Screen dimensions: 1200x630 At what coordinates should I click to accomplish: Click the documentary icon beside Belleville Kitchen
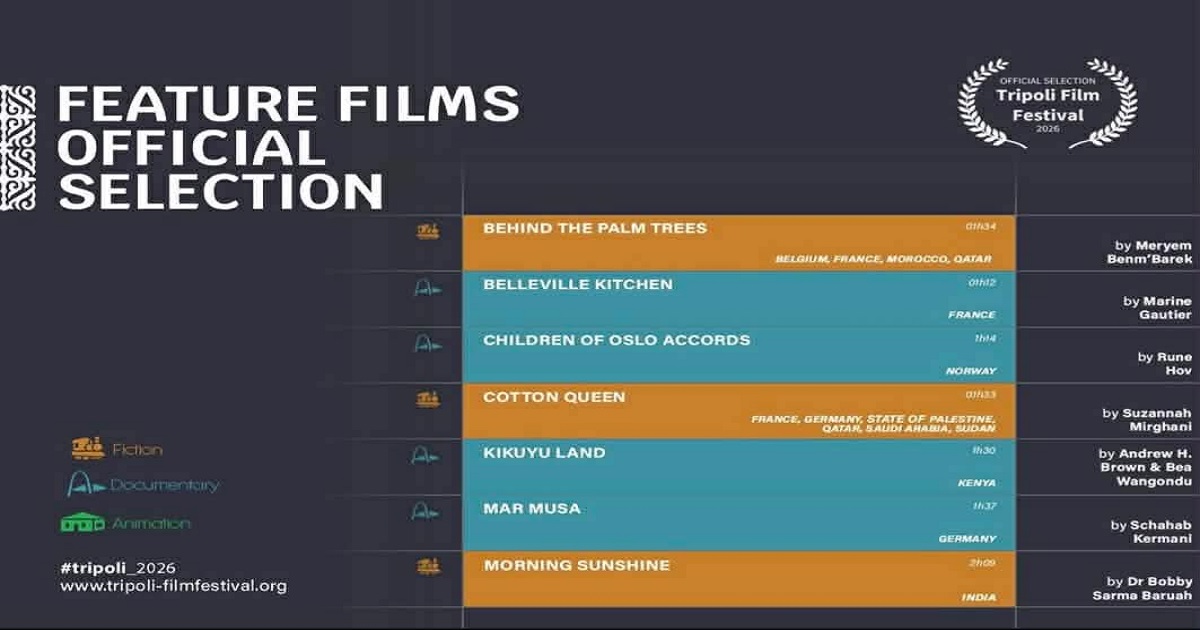(x=428, y=287)
